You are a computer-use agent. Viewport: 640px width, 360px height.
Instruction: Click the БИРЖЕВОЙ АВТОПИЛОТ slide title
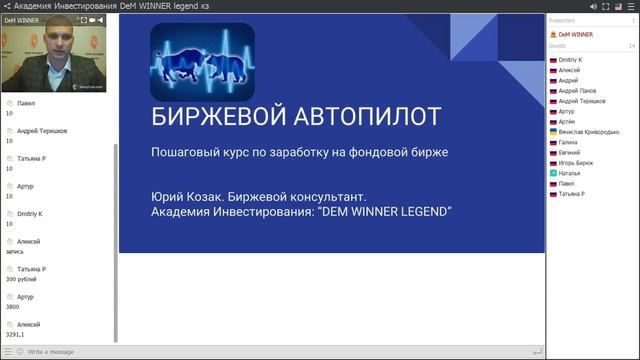[x=296, y=116]
